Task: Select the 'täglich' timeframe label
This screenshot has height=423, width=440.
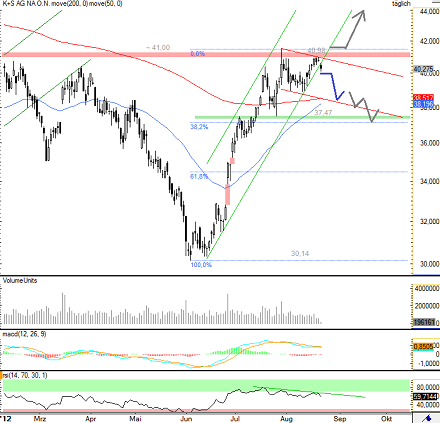Action: 401,4
